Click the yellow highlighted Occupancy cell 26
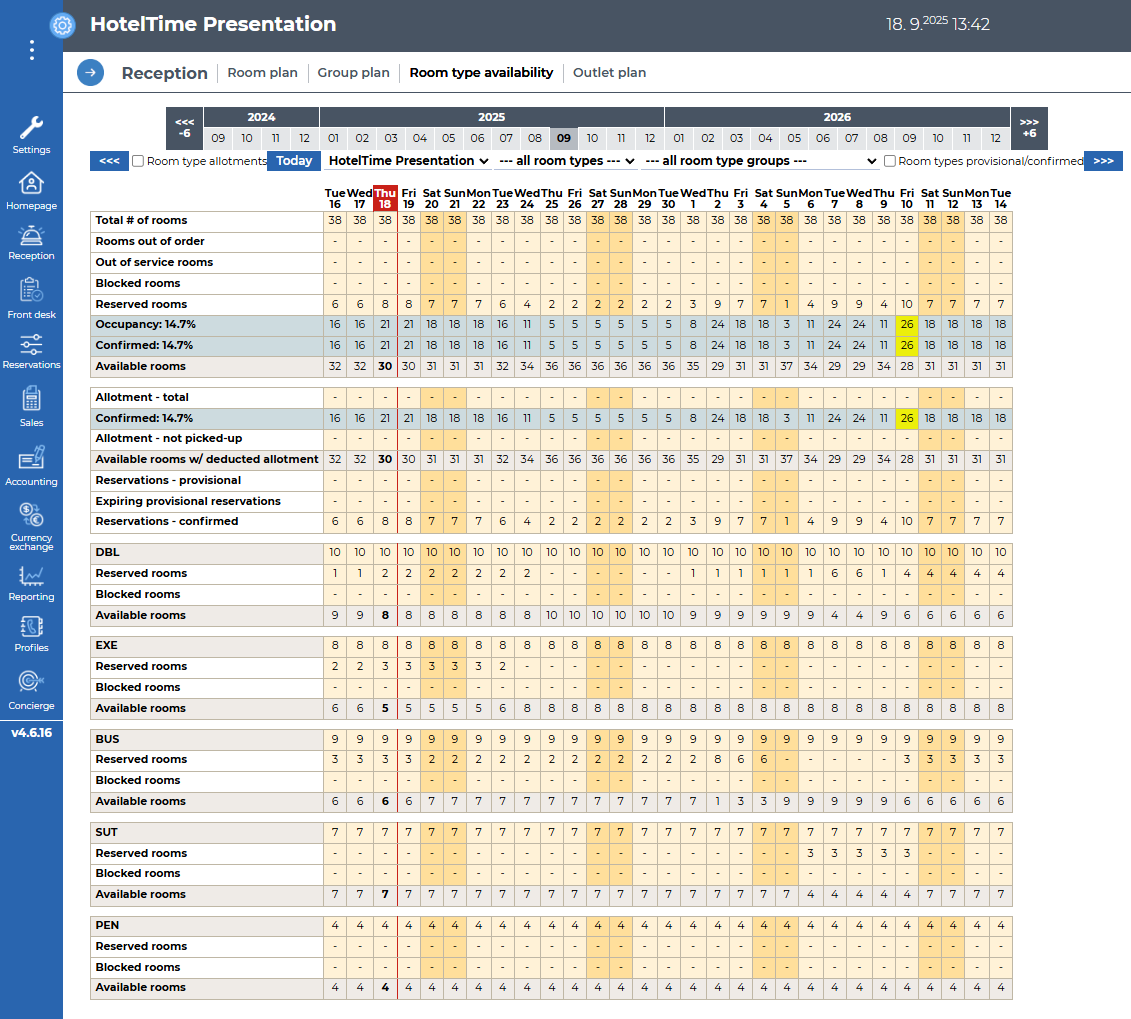Screen dimensions: 1131x1019 click(x=907, y=325)
